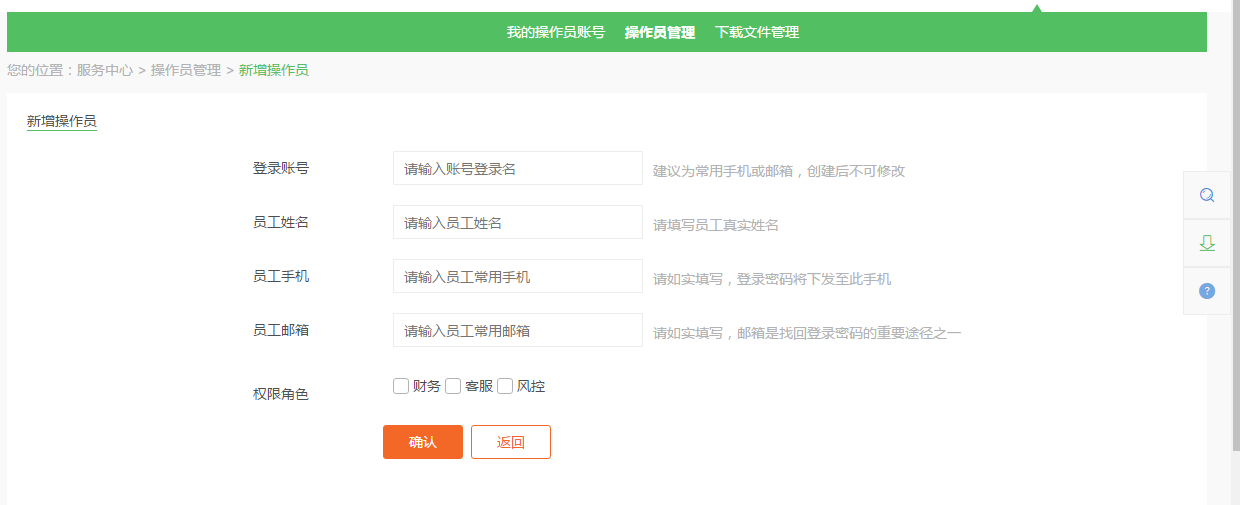This screenshot has height=505, width=1240.
Task: Click the hint text 建议为常用手机或邮箱，创建后不可修改
Action: 779,171
